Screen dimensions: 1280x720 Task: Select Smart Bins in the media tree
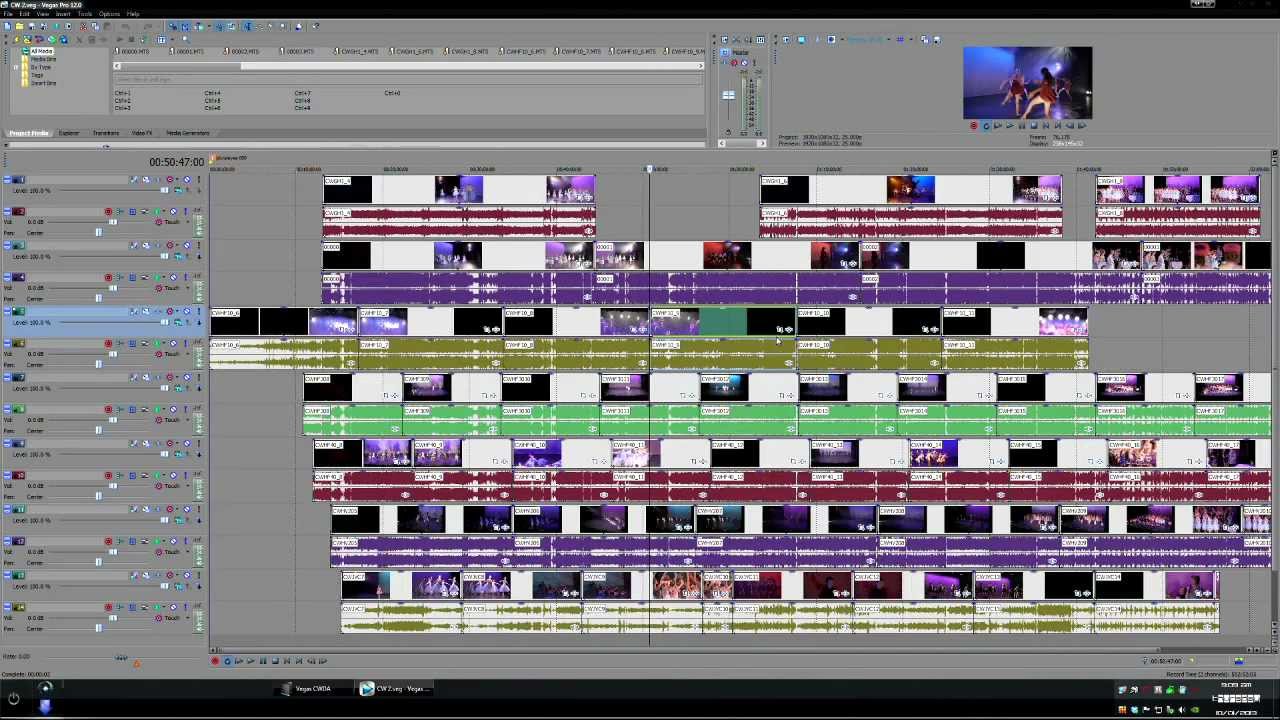[x=43, y=83]
